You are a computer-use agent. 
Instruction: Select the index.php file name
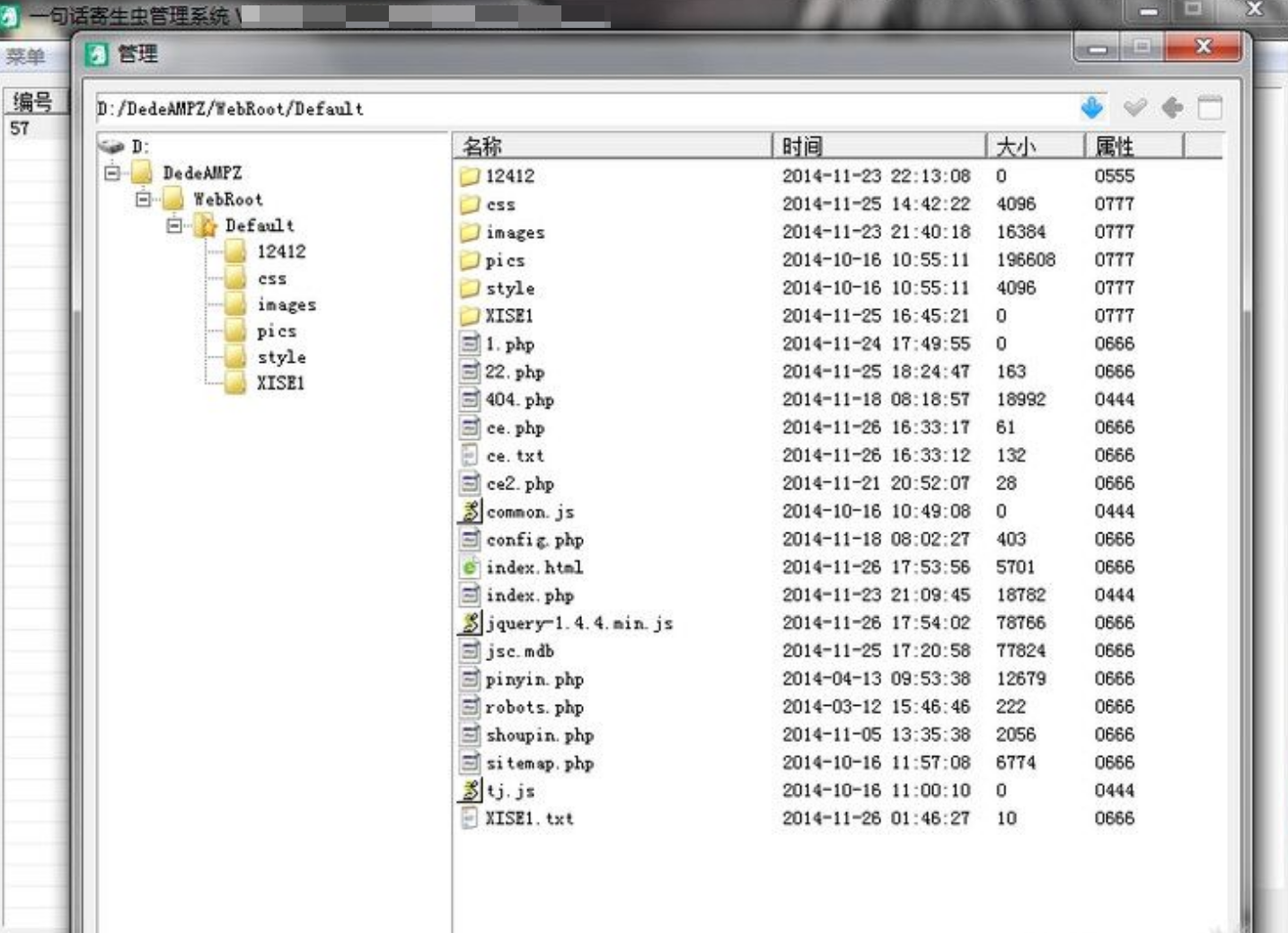pos(529,595)
